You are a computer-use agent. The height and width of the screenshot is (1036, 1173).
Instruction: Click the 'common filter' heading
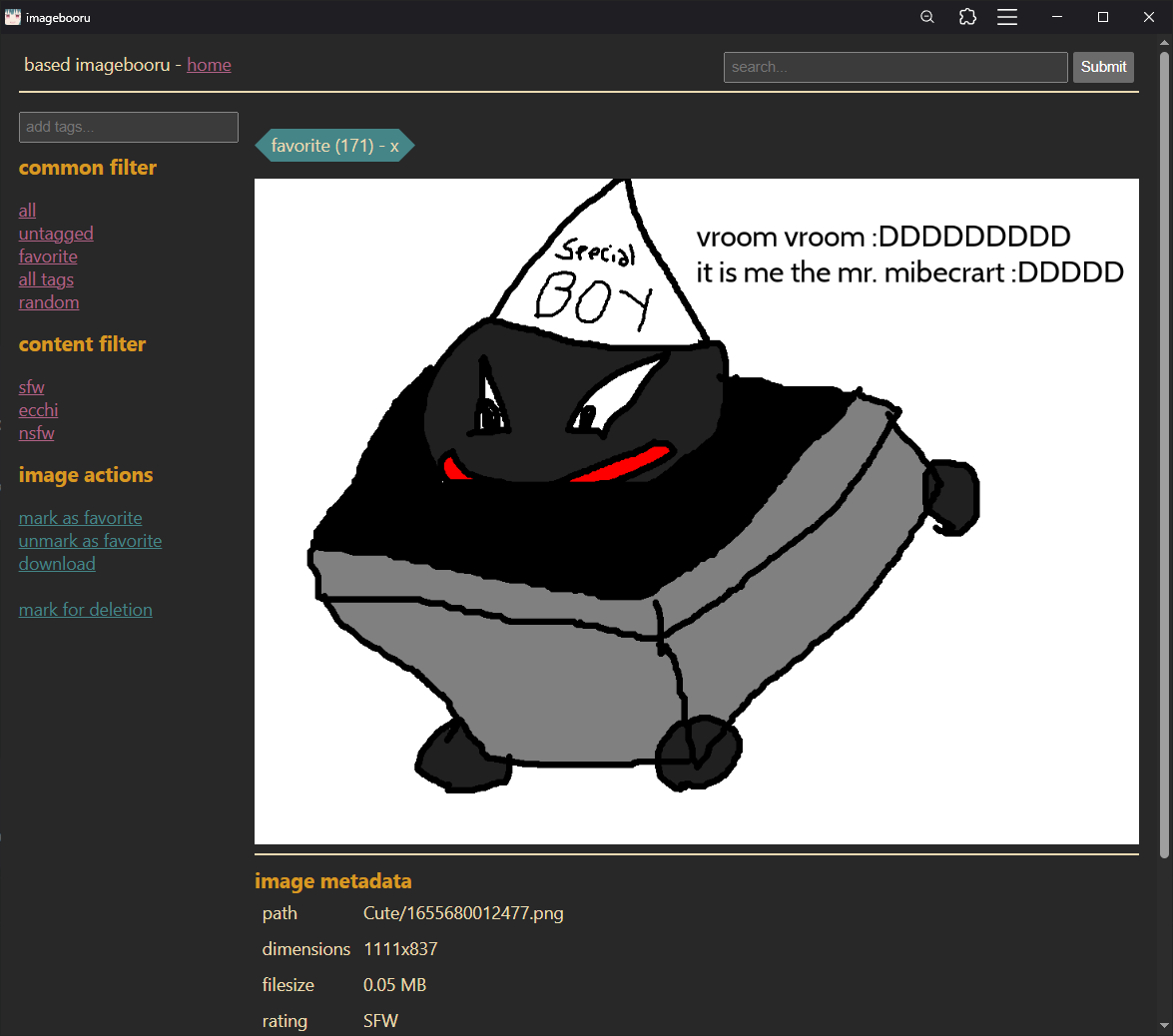pos(88,168)
